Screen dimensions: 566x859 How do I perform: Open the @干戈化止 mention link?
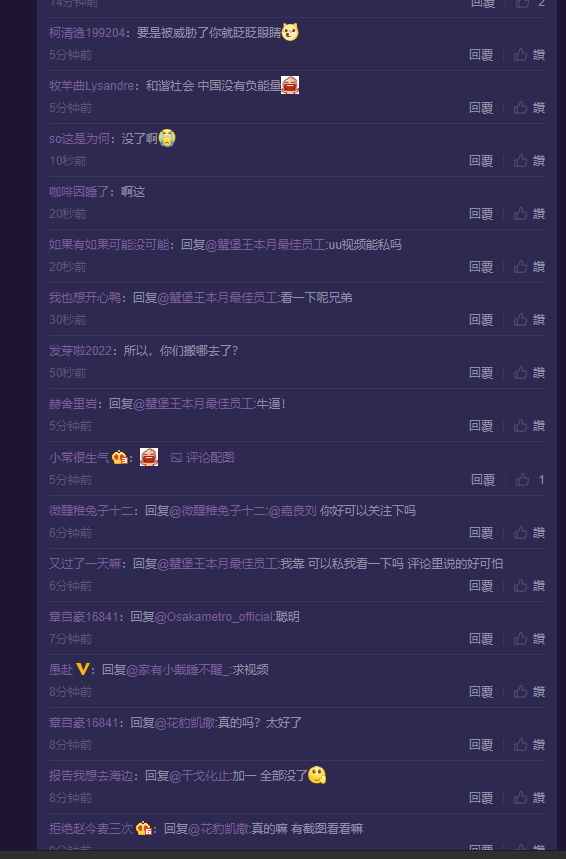tap(199, 776)
